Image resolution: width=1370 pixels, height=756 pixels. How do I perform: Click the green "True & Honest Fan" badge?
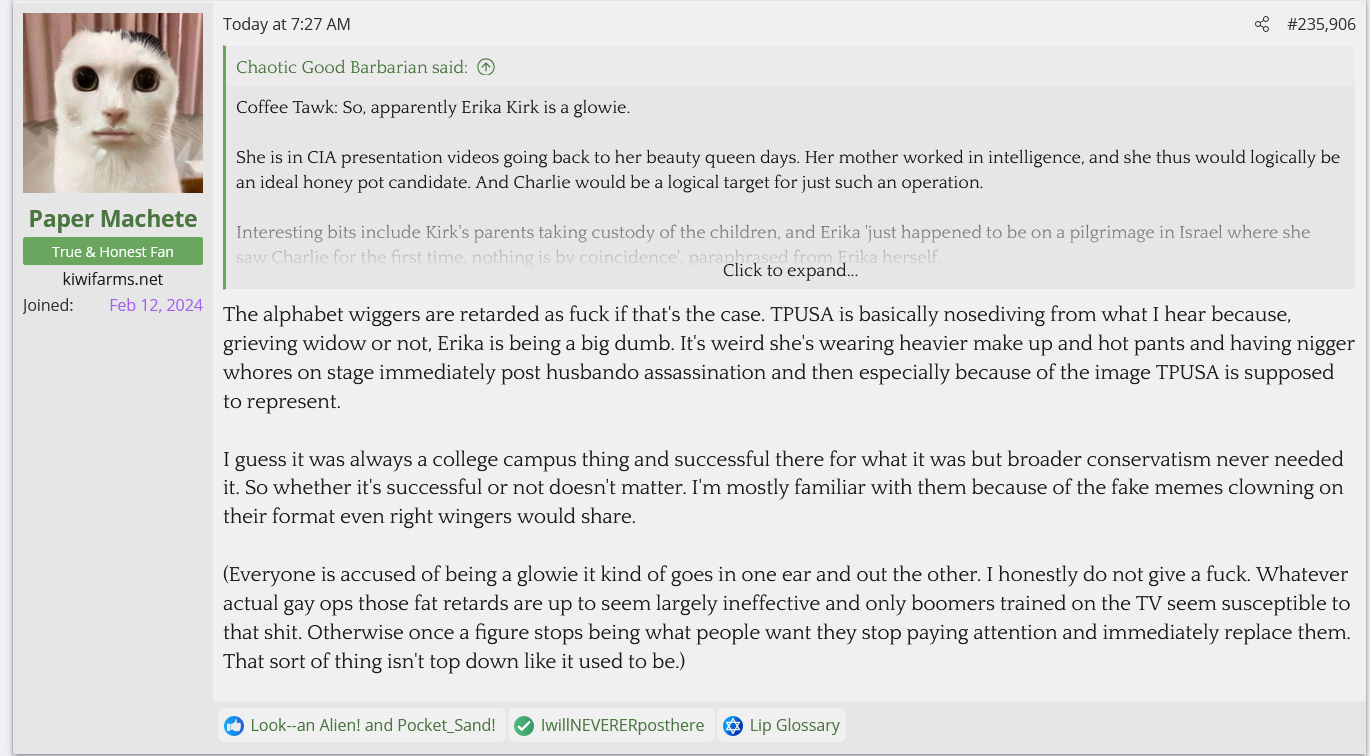coord(113,252)
